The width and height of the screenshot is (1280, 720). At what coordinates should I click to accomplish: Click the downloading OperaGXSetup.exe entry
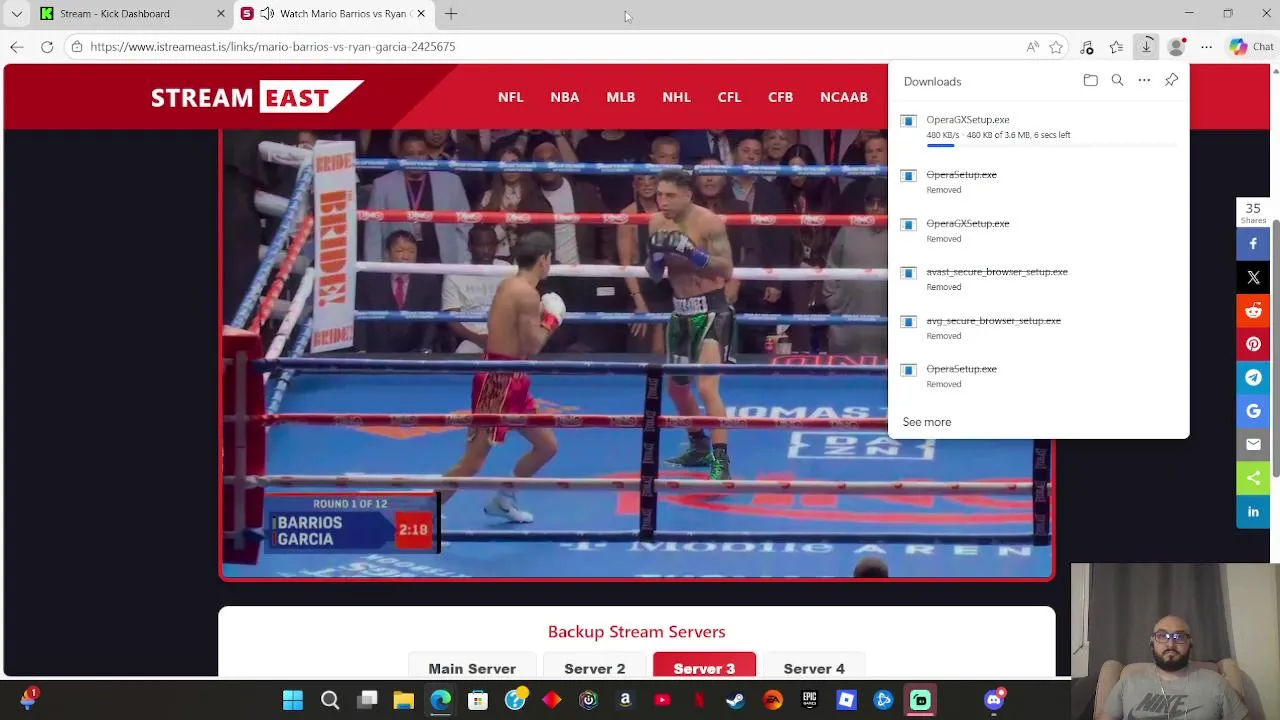pyautogui.click(x=1038, y=128)
